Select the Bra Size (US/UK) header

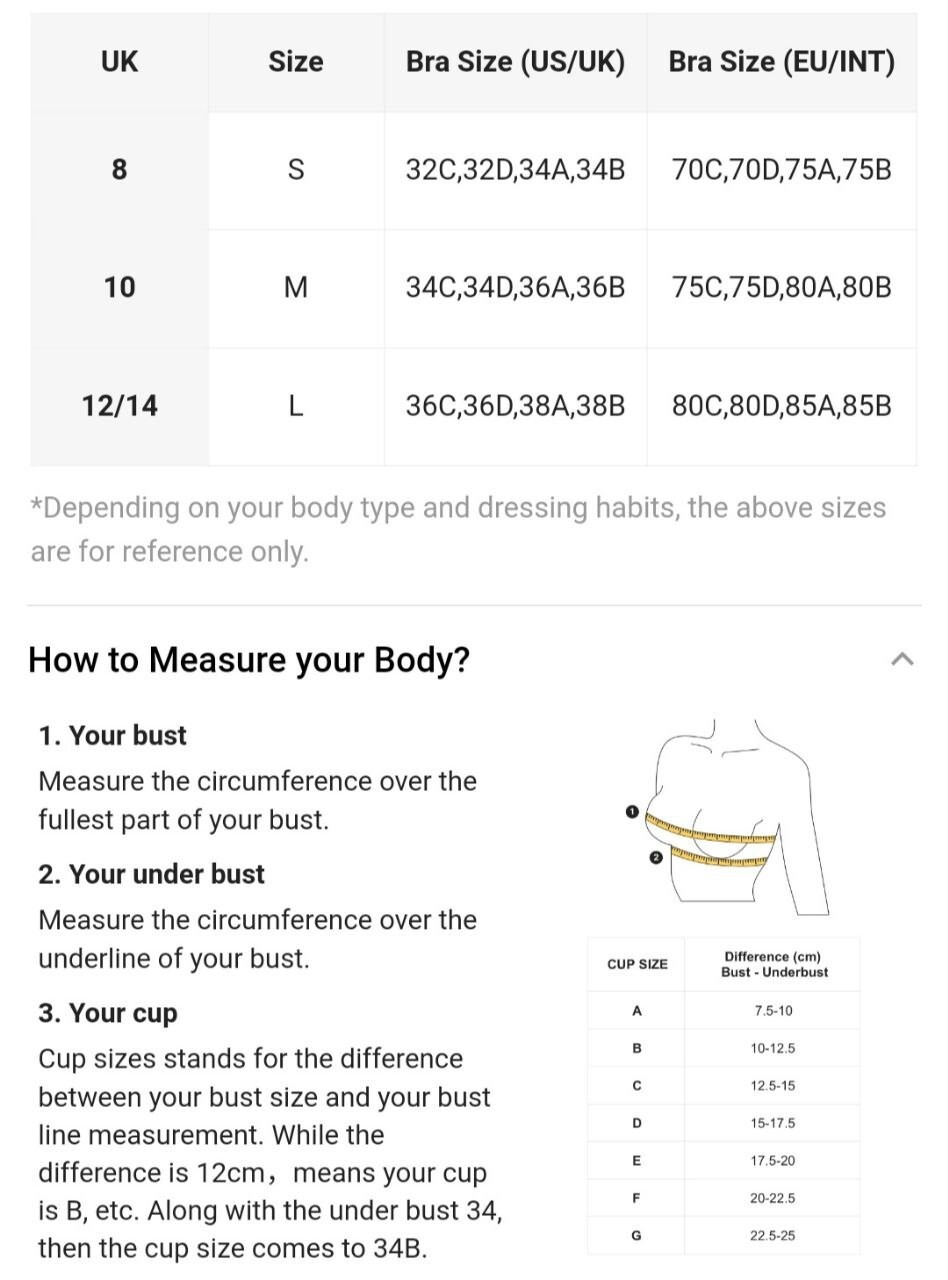click(x=515, y=62)
